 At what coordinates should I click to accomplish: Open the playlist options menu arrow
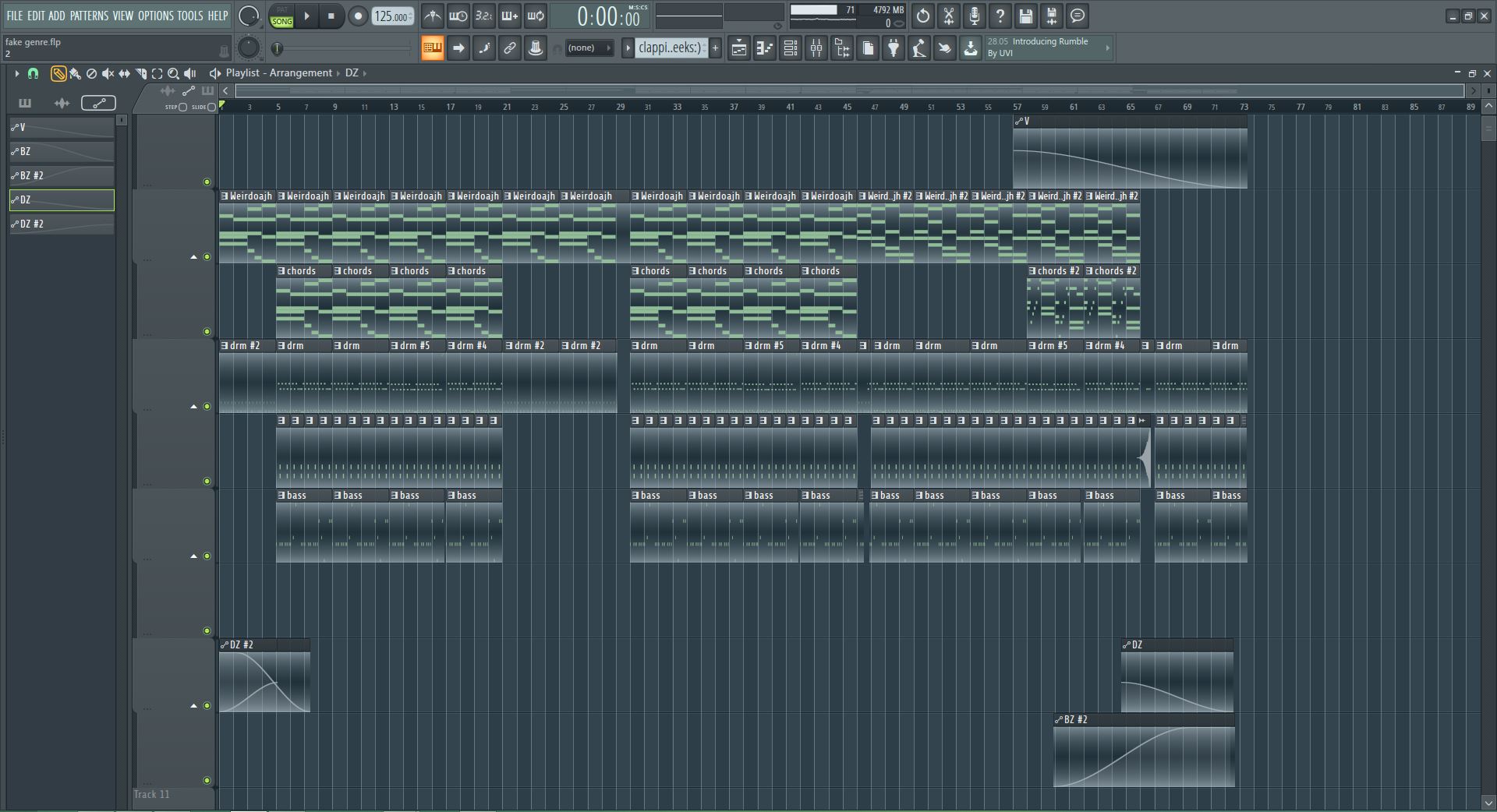[16, 73]
